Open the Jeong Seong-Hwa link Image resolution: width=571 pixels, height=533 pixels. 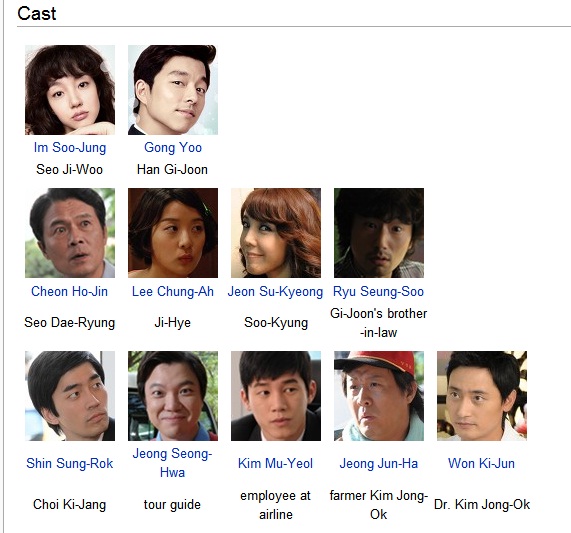(x=172, y=463)
